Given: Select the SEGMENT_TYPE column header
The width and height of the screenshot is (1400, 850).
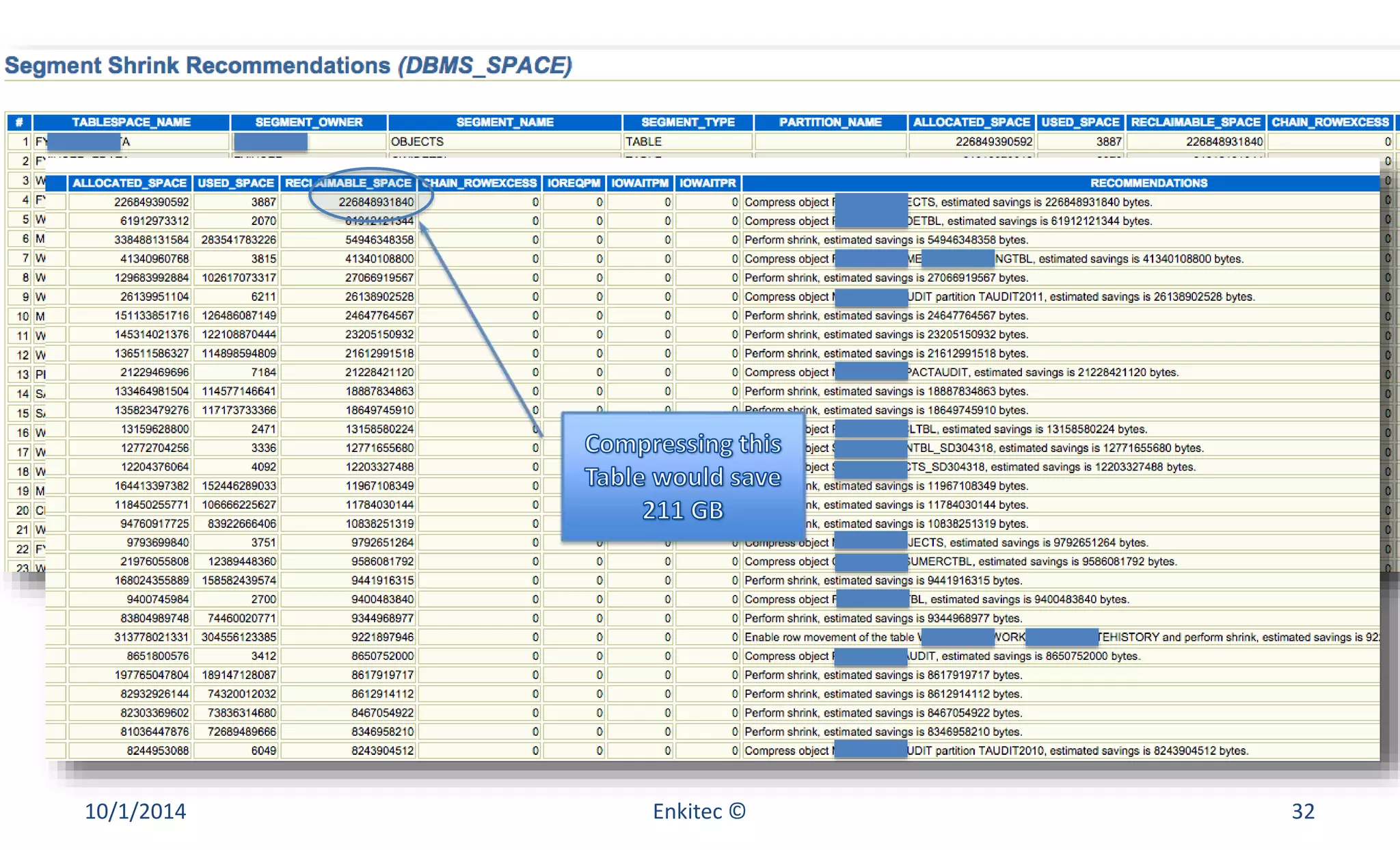Looking at the screenshot, I should coord(688,122).
